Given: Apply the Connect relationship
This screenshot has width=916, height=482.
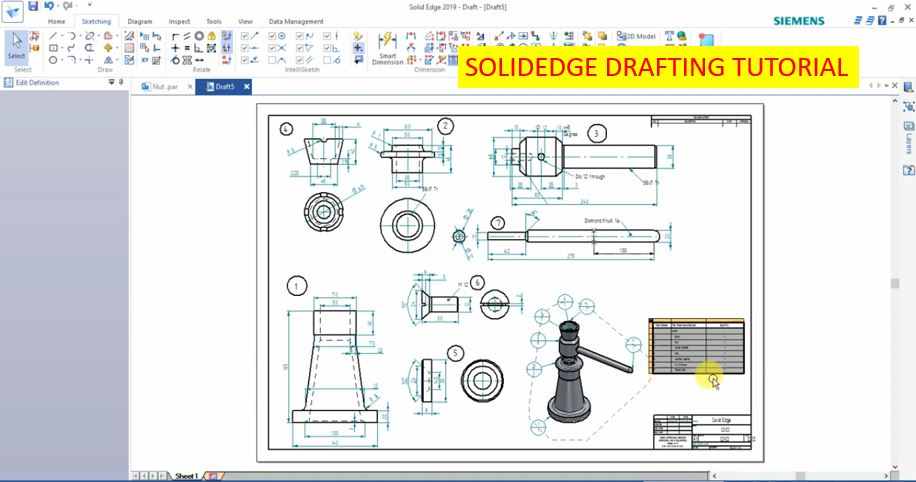Looking at the screenshot, I should click(x=175, y=36).
